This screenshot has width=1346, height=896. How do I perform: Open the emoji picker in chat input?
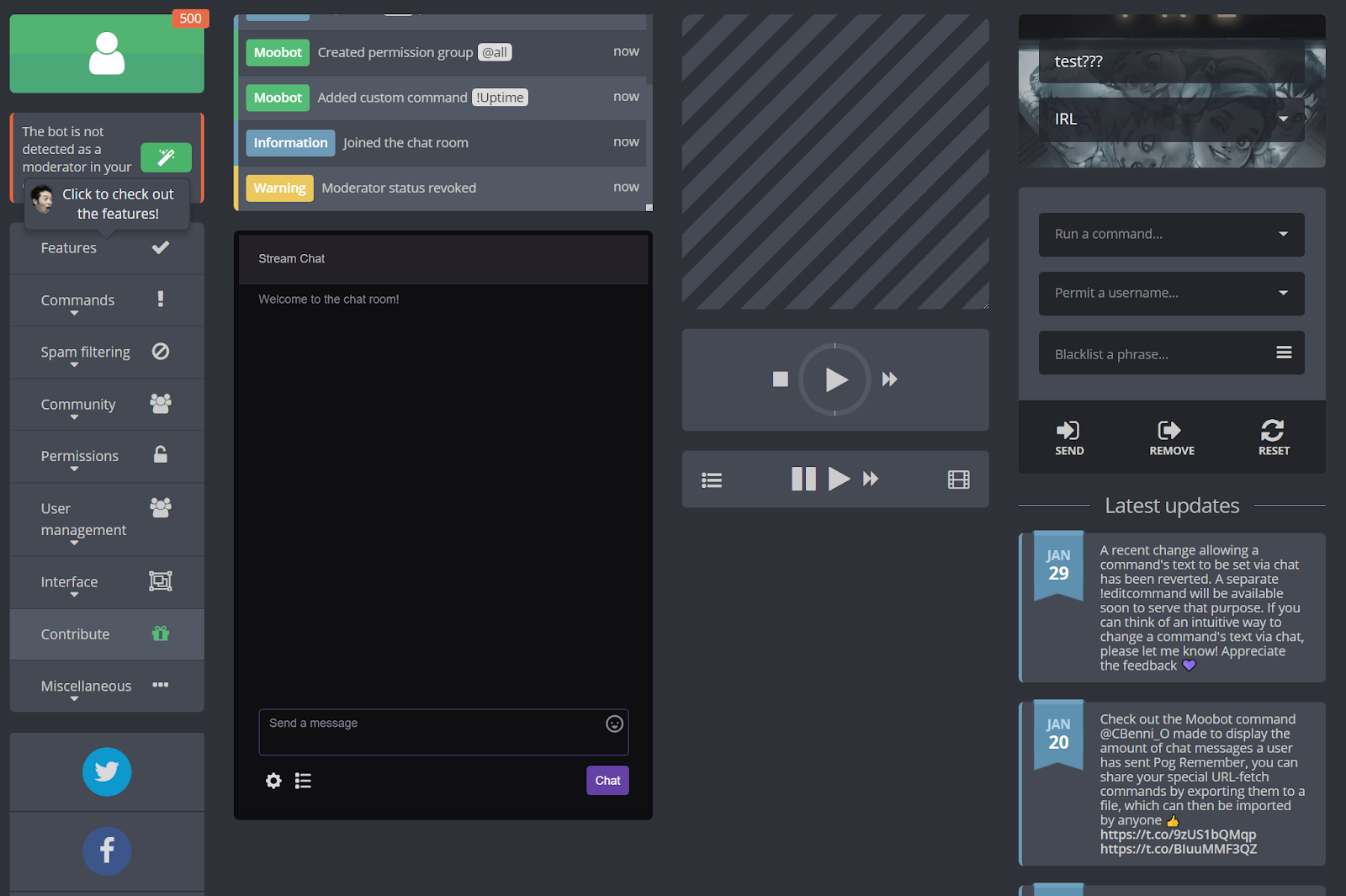(615, 724)
